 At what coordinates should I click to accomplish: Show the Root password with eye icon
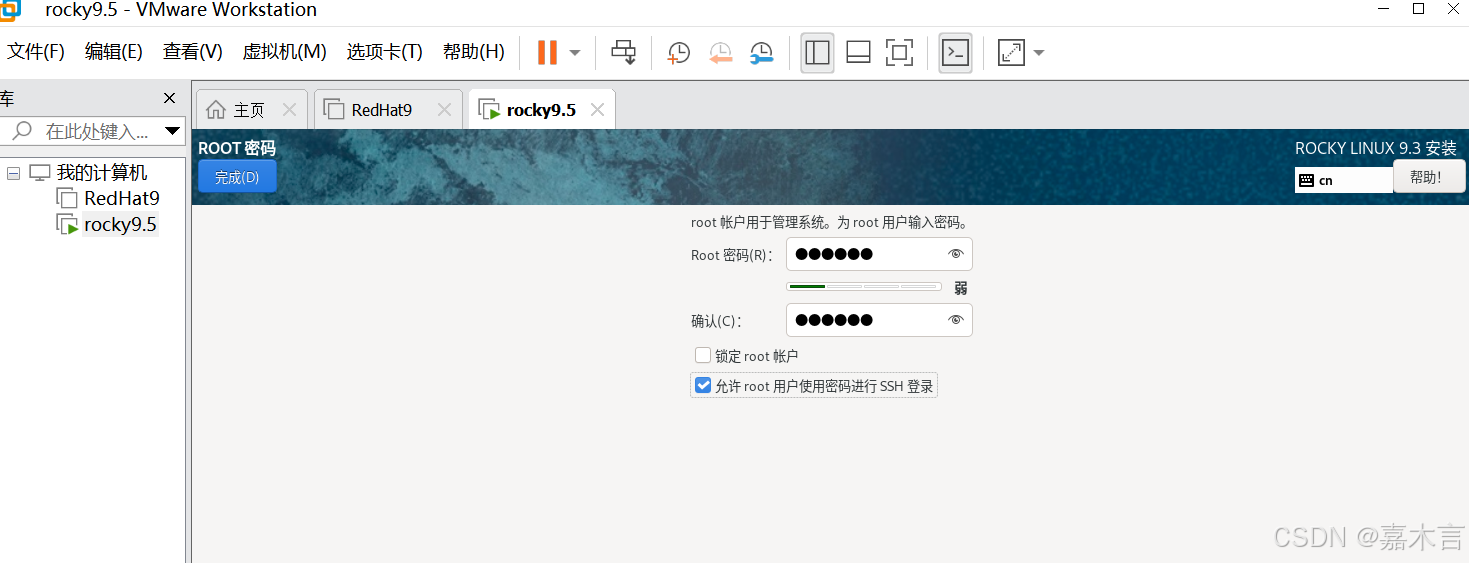pyautogui.click(x=956, y=254)
